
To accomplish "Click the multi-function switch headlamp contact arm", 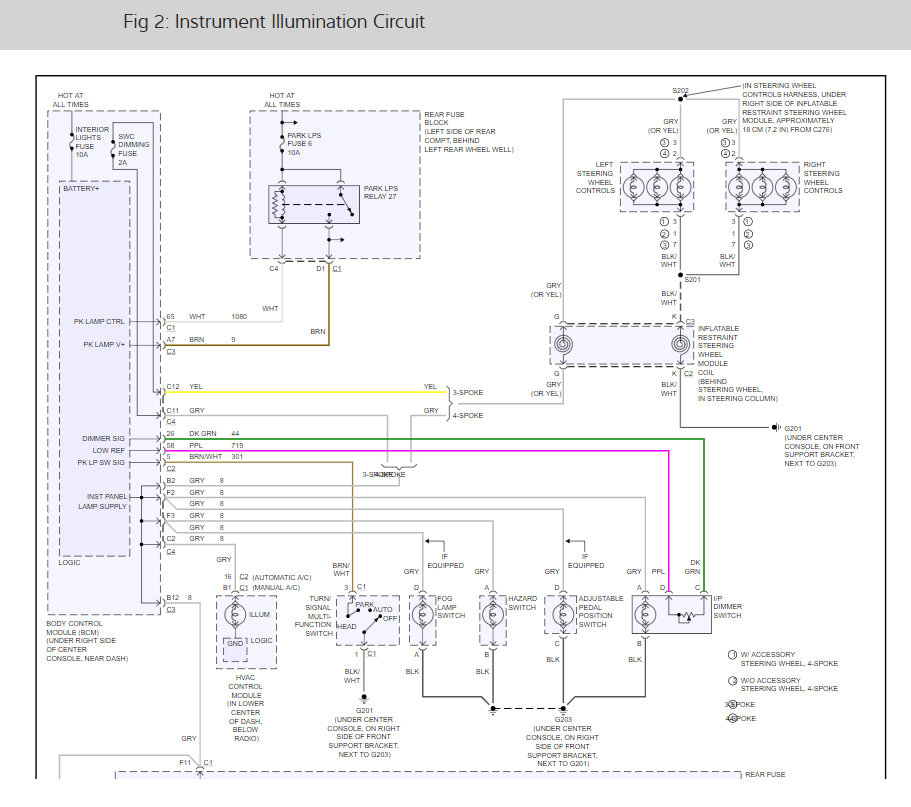I will [x=372, y=626].
